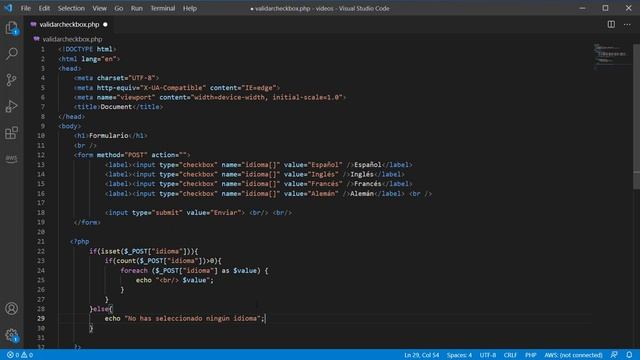The image size is (640, 360).
Task: Close the unsaved validarcheckbox.php tab dot
Action: point(105,24)
